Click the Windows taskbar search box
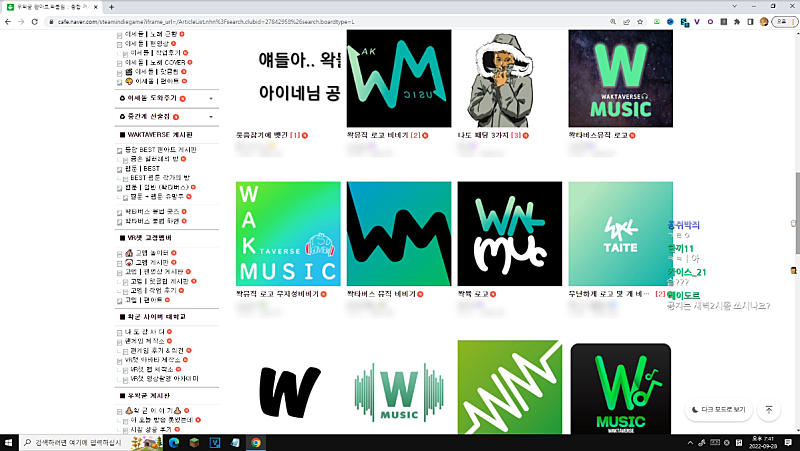 pyautogui.click(x=92, y=443)
